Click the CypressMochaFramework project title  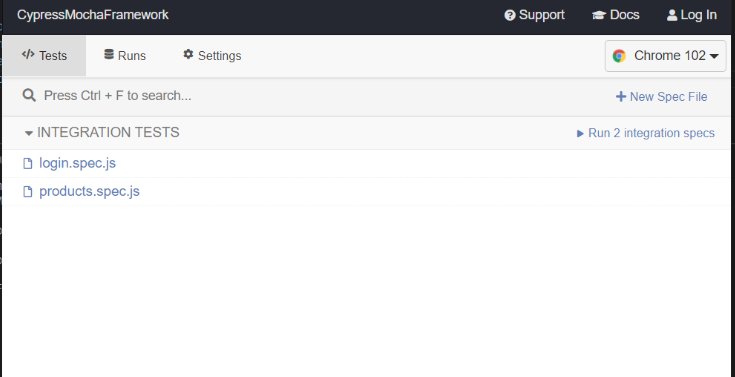point(93,15)
